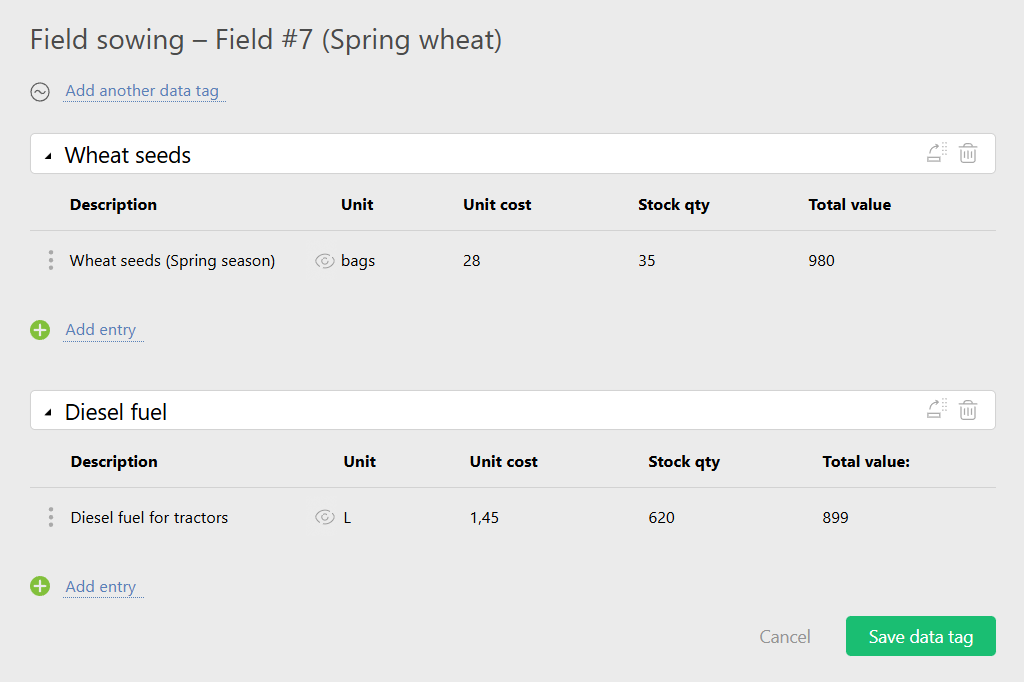Click the move icon in Diesel fuel header
This screenshot has width=1024, height=682.
click(x=937, y=410)
